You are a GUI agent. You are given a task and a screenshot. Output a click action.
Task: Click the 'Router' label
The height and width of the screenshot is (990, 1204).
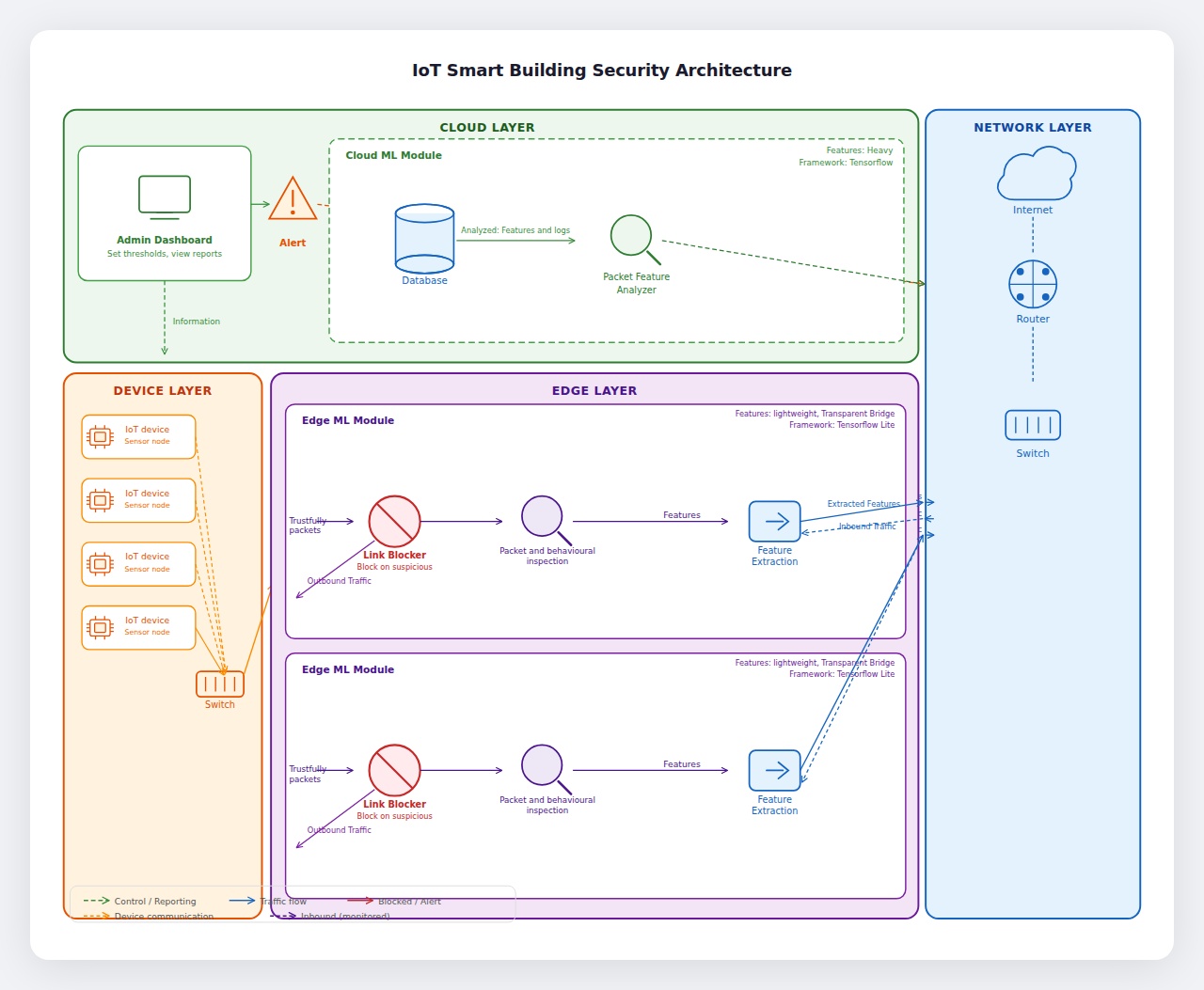(x=1033, y=320)
